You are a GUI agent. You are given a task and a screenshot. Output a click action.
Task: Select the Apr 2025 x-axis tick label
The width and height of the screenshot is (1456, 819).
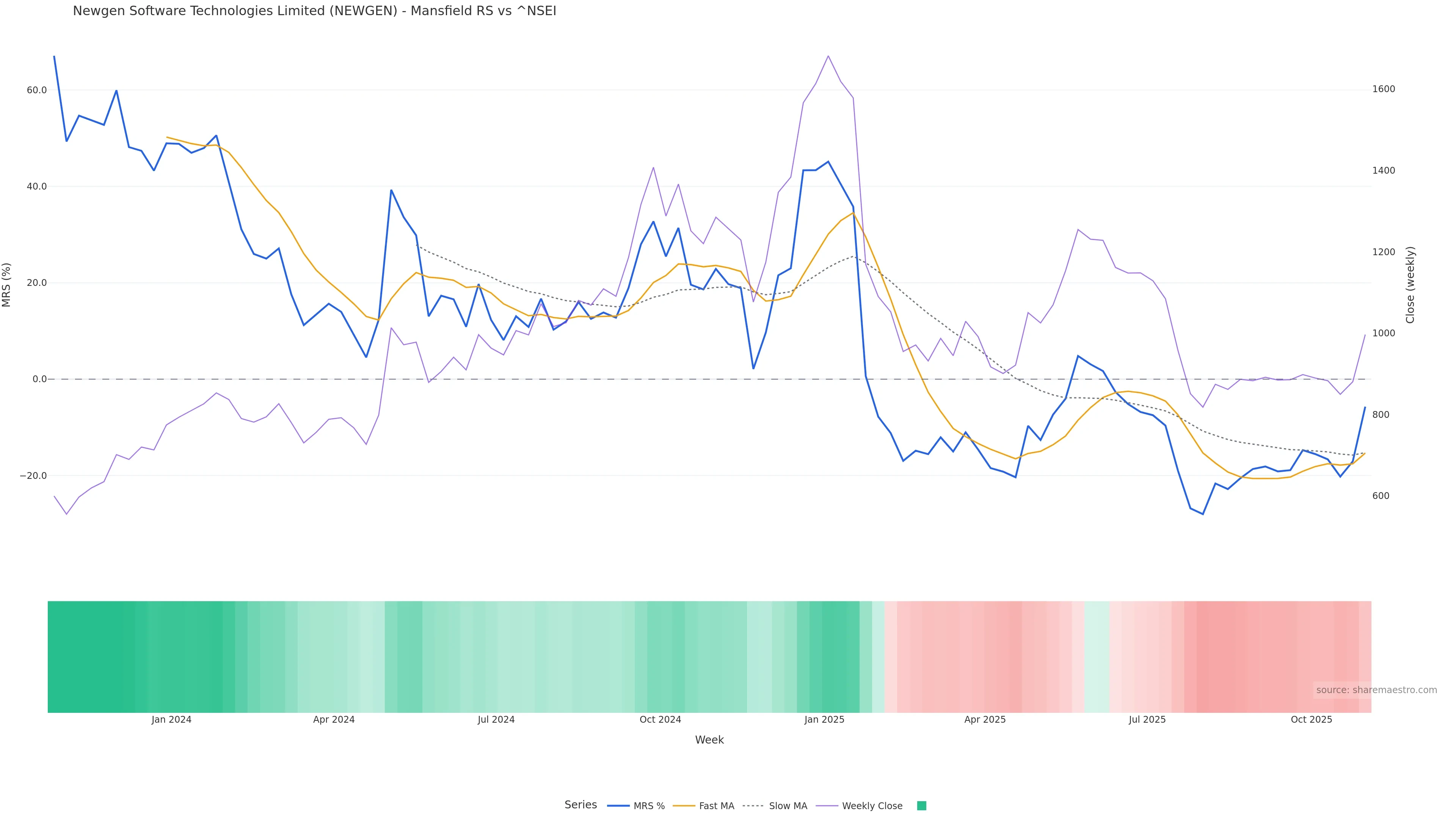click(985, 720)
